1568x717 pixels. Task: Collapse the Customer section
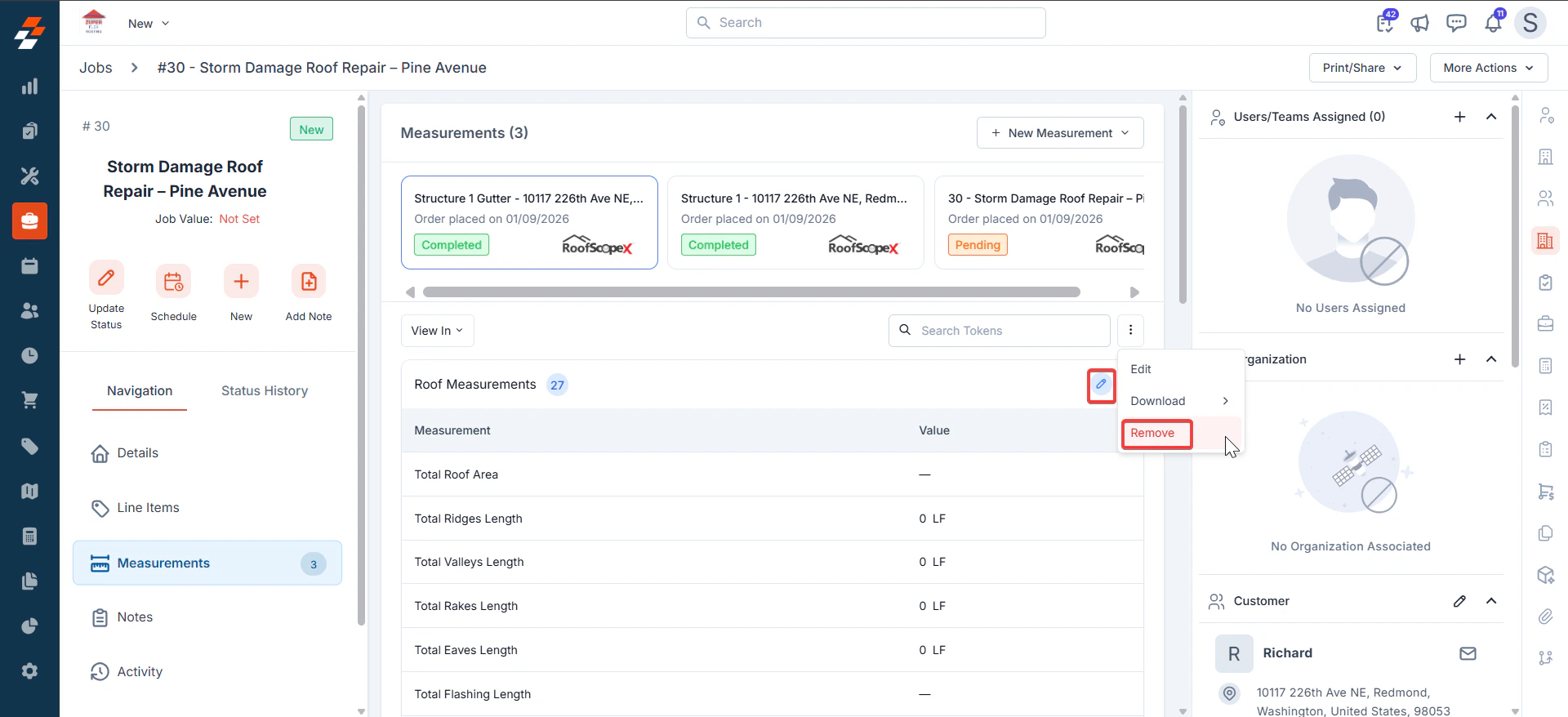(1491, 601)
